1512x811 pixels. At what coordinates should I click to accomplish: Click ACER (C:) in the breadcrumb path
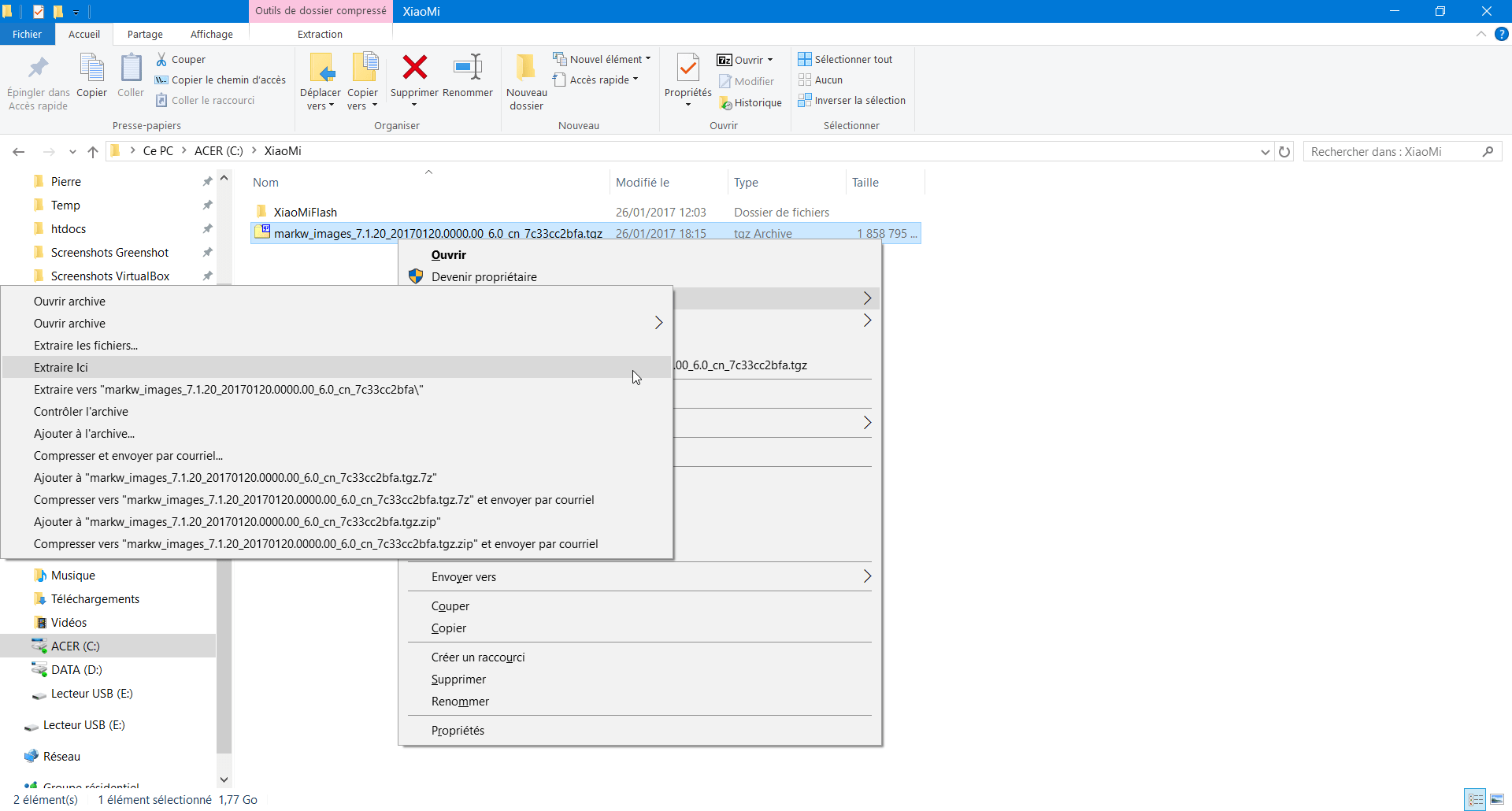point(219,151)
